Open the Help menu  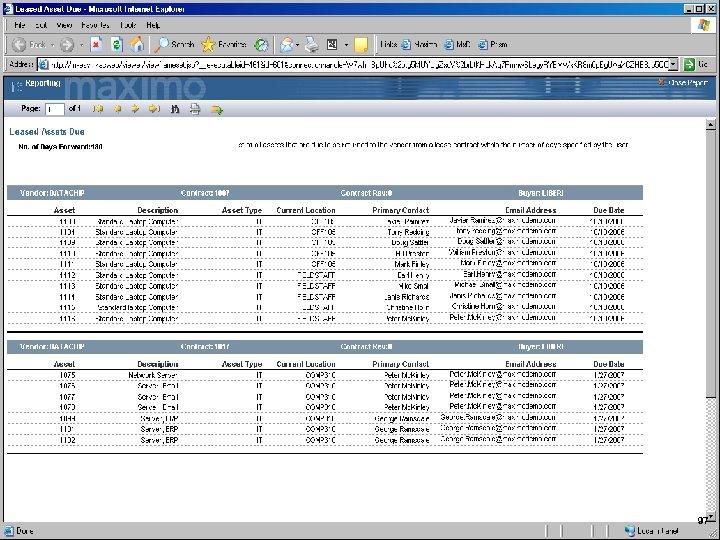tap(153, 25)
